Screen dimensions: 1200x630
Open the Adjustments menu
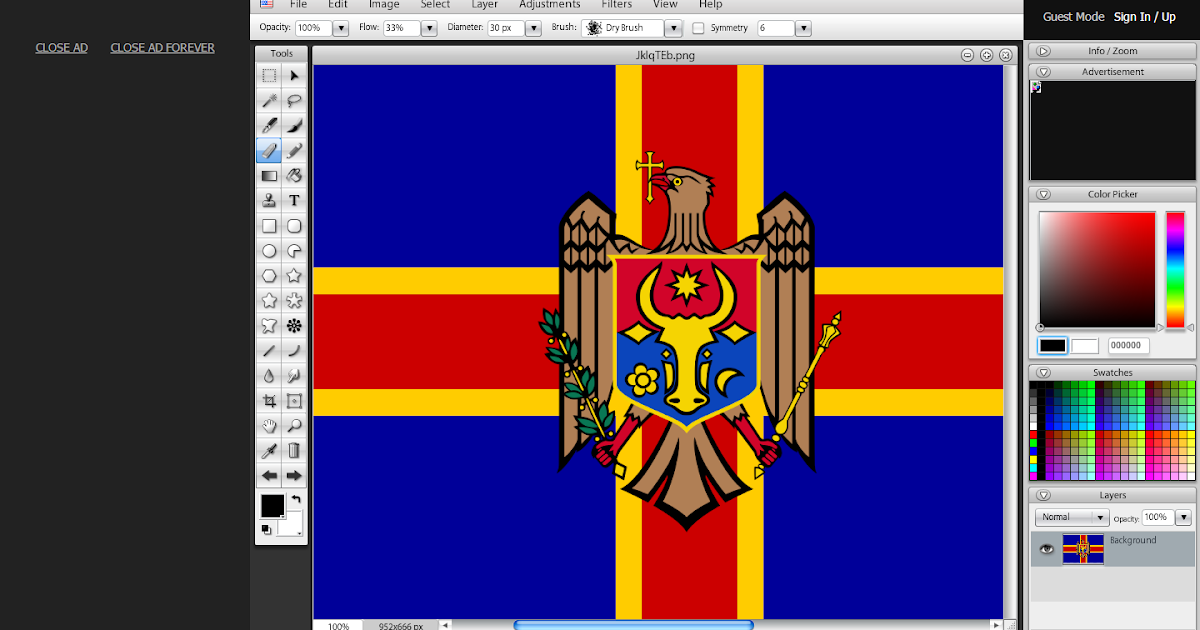549,4
